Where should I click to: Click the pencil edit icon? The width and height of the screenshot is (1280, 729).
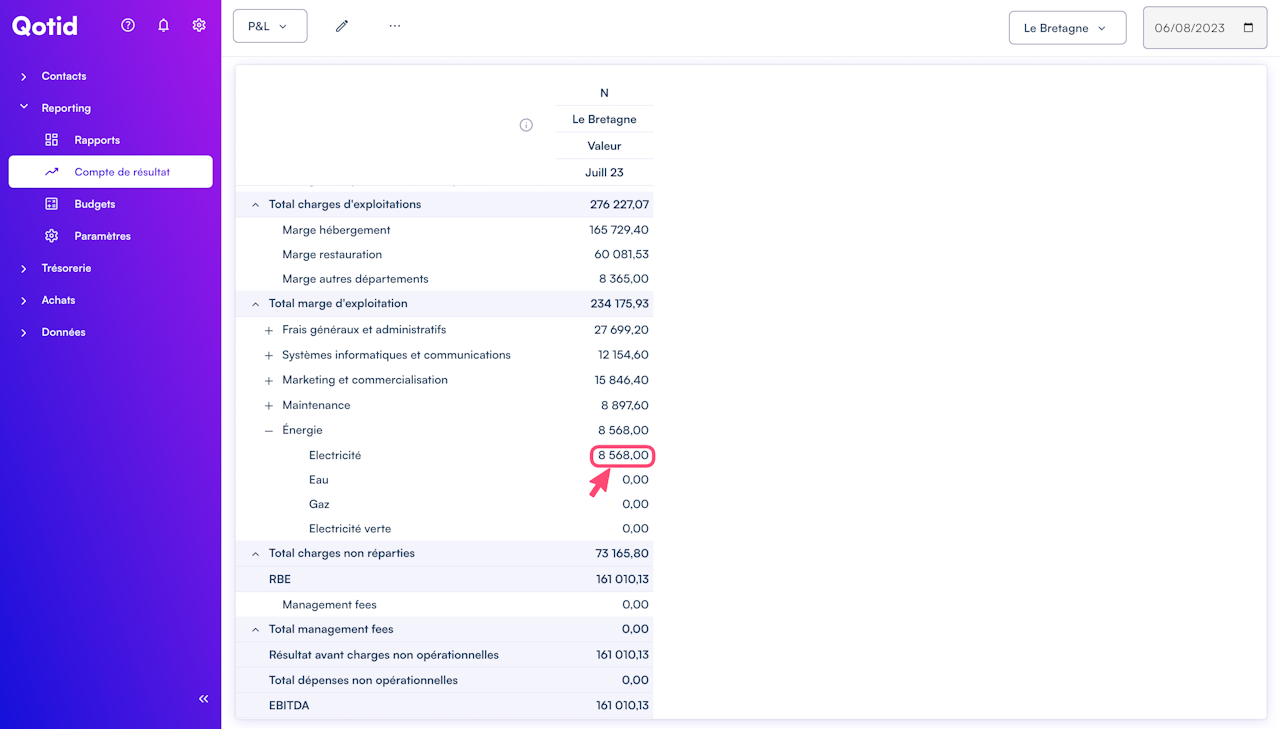click(x=342, y=26)
